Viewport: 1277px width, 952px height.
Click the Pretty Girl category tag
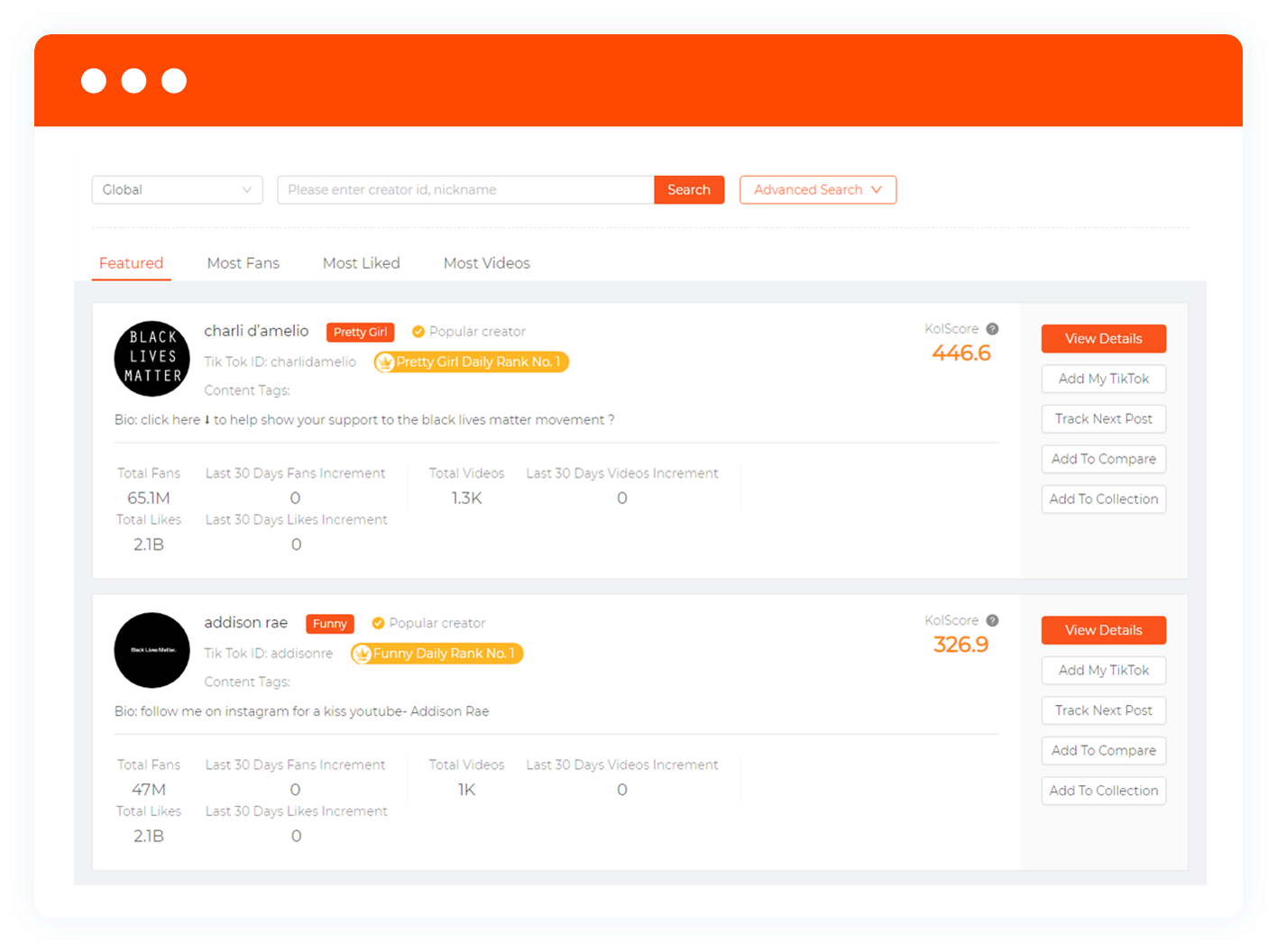click(360, 332)
